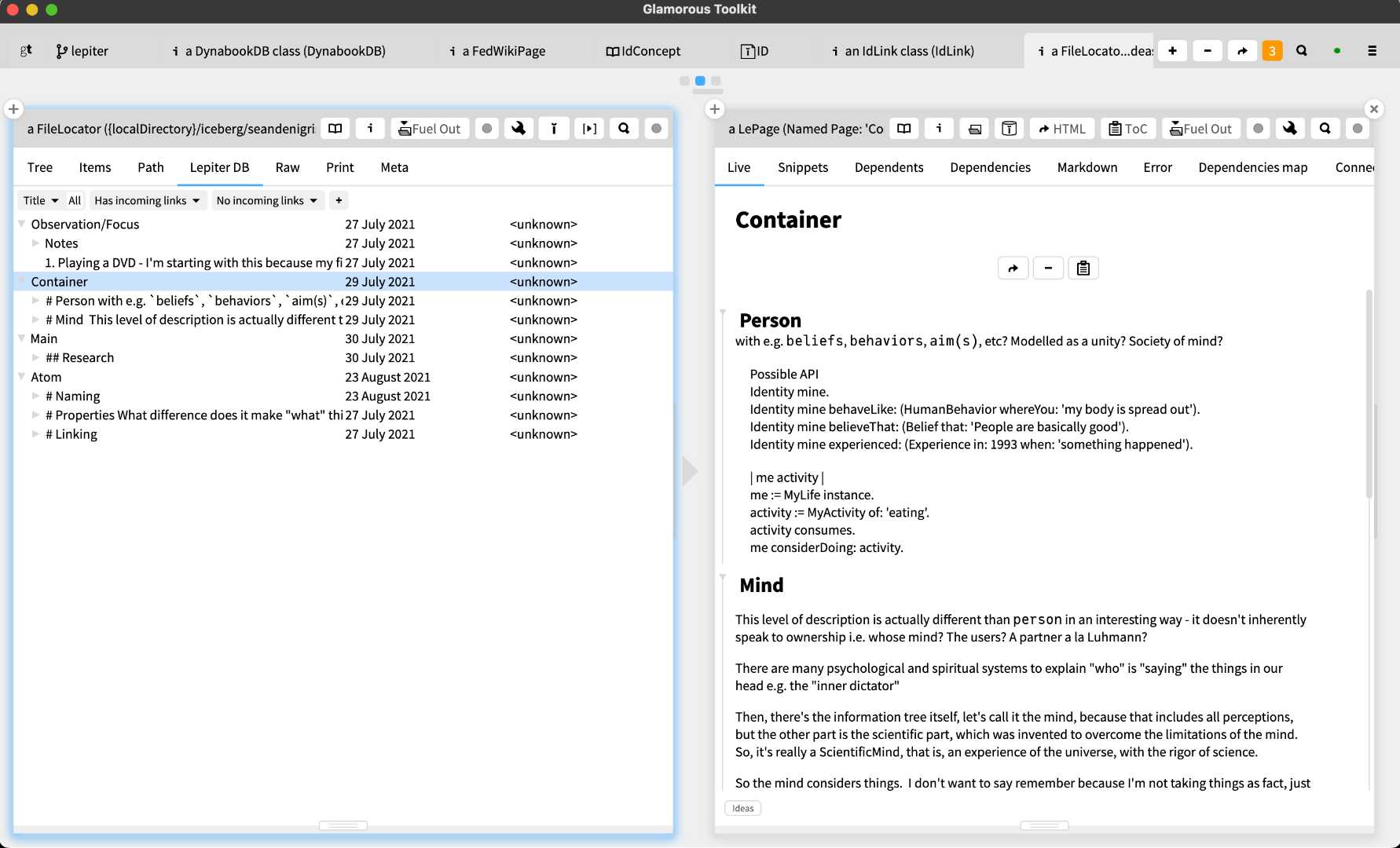
Task: Open the Dependents tab
Action: (x=889, y=167)
